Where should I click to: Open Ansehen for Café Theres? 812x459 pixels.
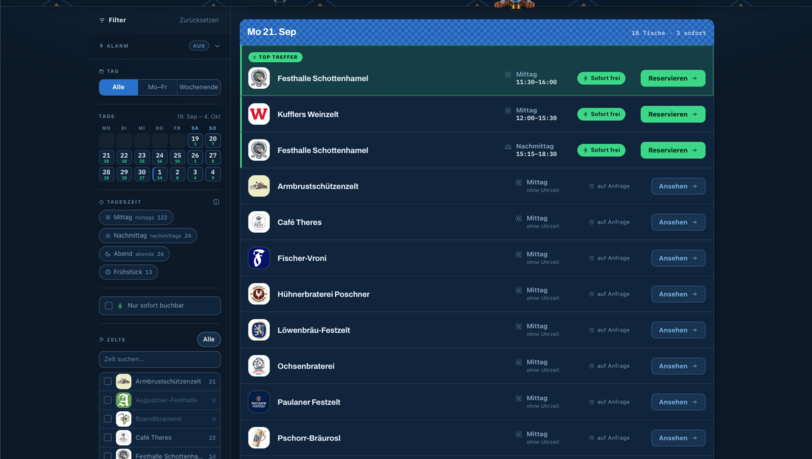[678, 222]
